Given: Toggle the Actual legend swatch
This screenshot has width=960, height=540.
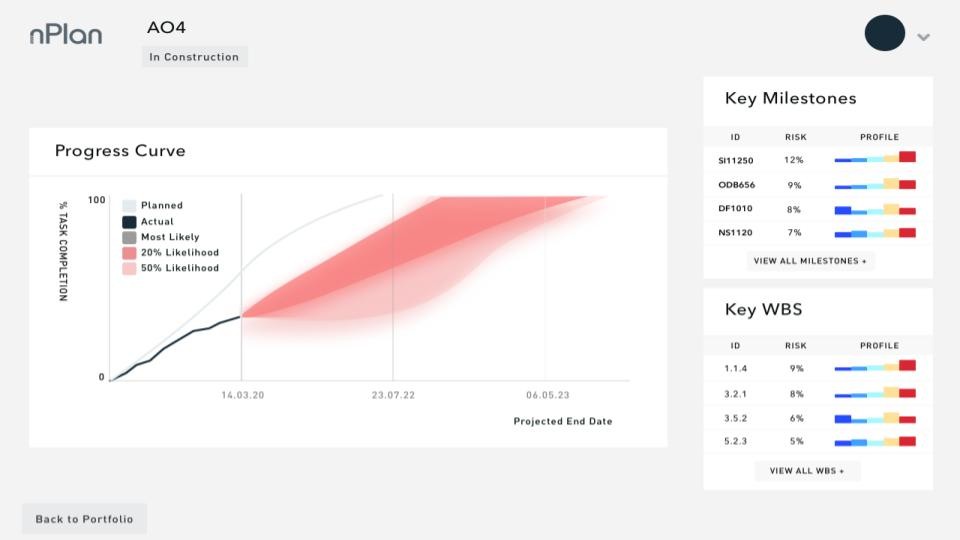Looking at the screenshot, I should [129, 222].
